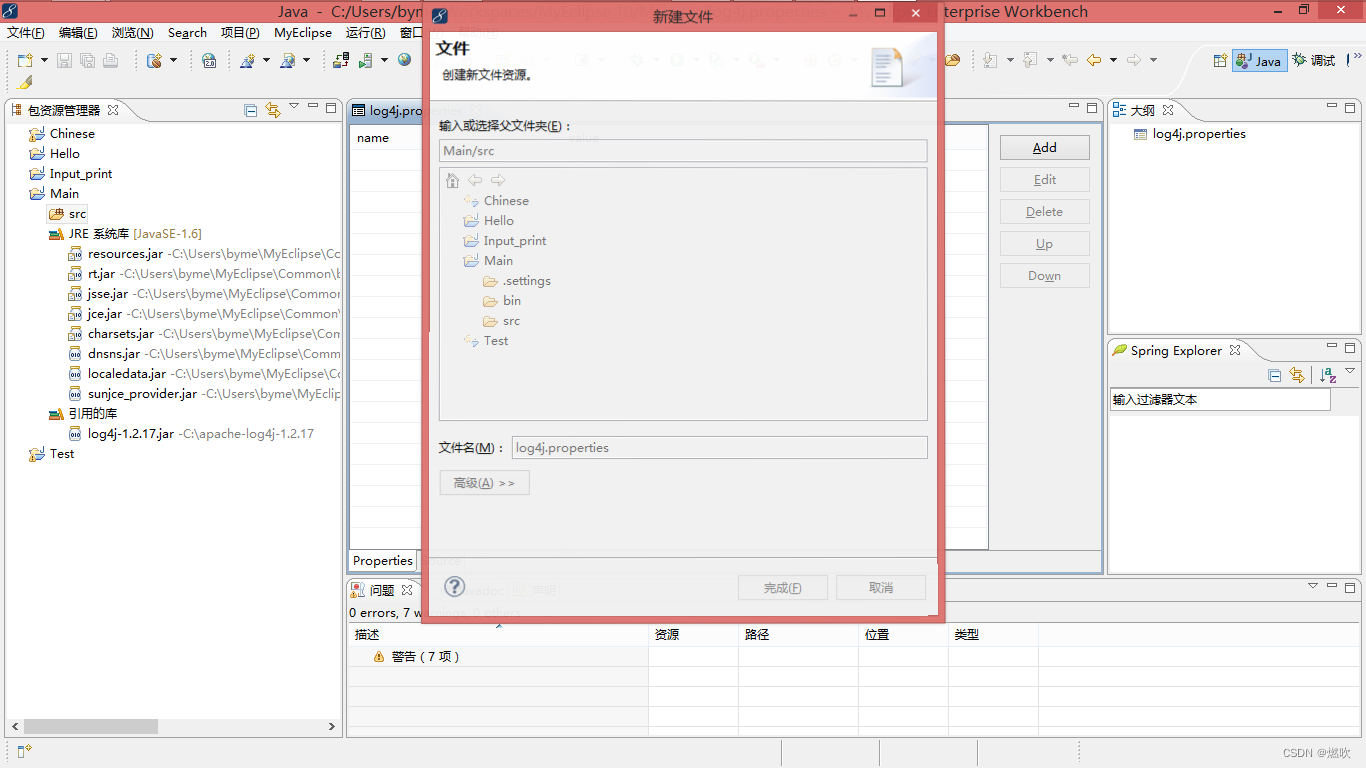Click the Delete button
This screenshot has width=1366, height=768.
(1045, 212)
